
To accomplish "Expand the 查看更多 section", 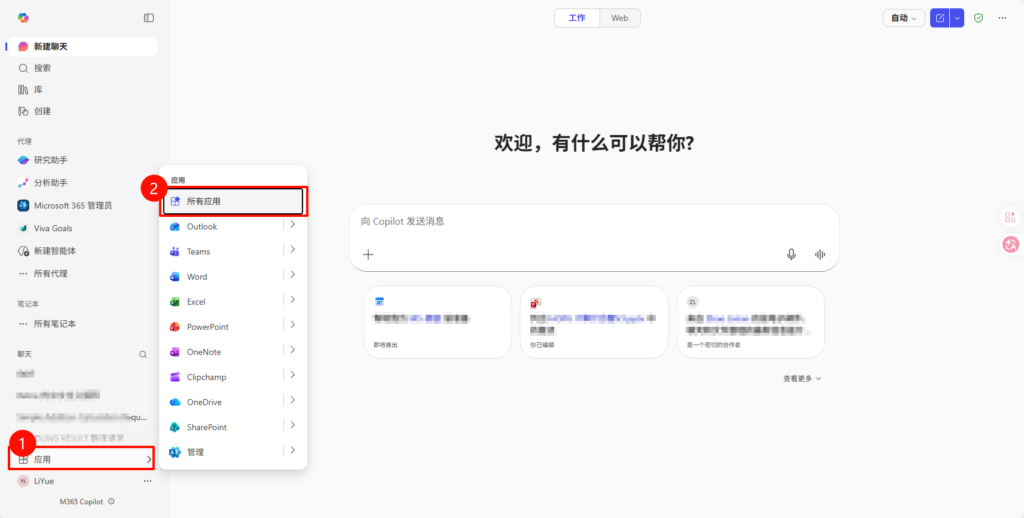I will coord(802,379).
